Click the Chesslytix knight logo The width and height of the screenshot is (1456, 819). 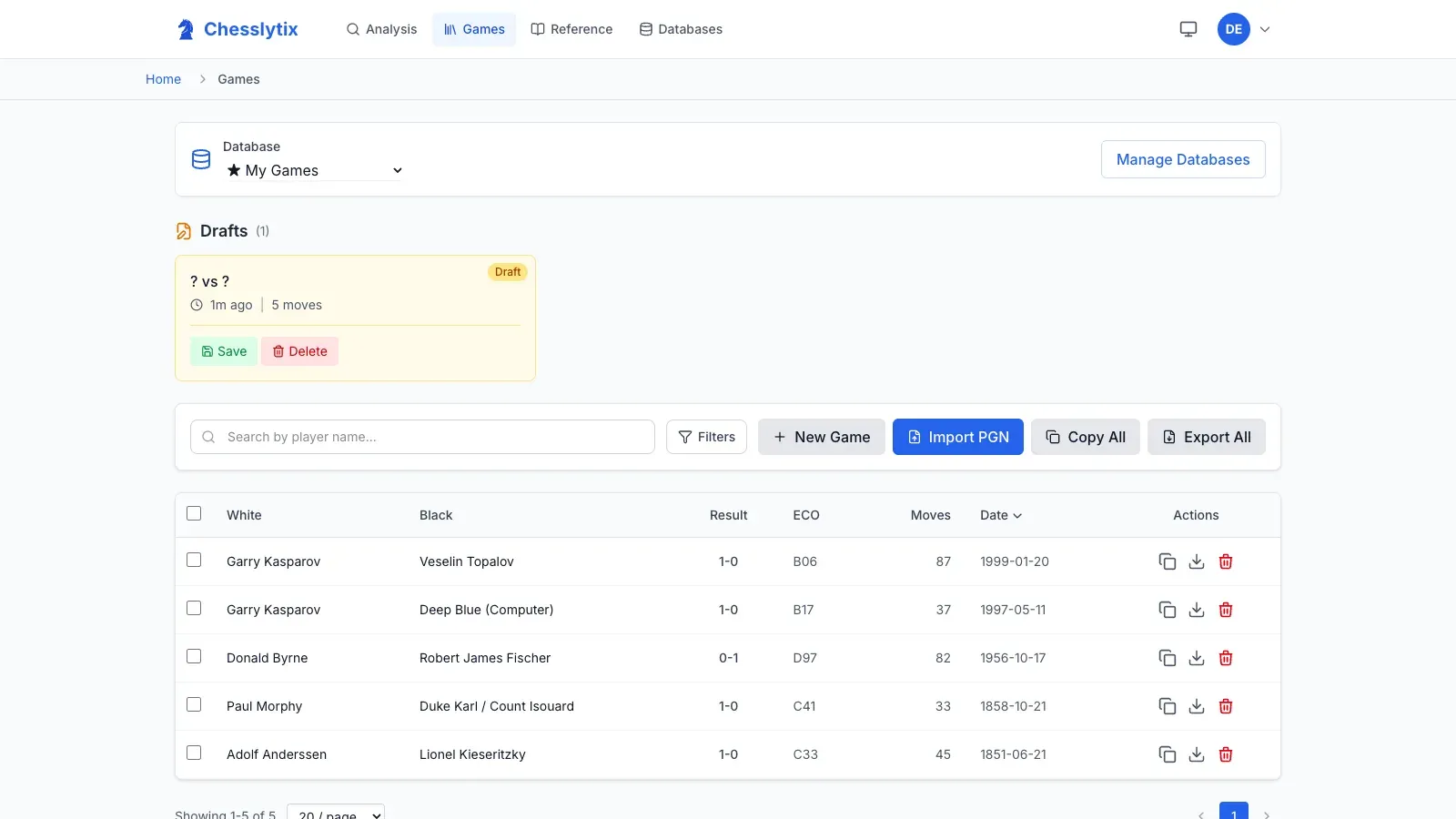pyautogui.click(x=186, y=29)
